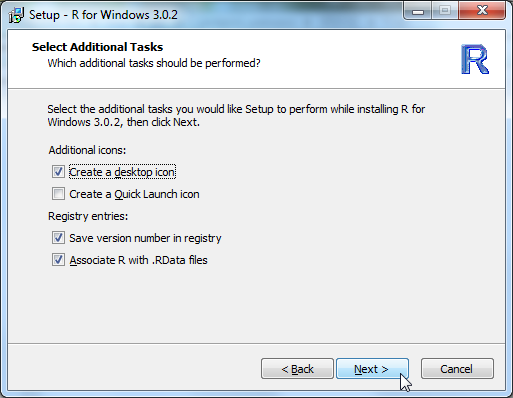Screen dimensions: 513x398
Task: Click the "Create a desktop icon" label text
Action: click(x=122, y=172)
